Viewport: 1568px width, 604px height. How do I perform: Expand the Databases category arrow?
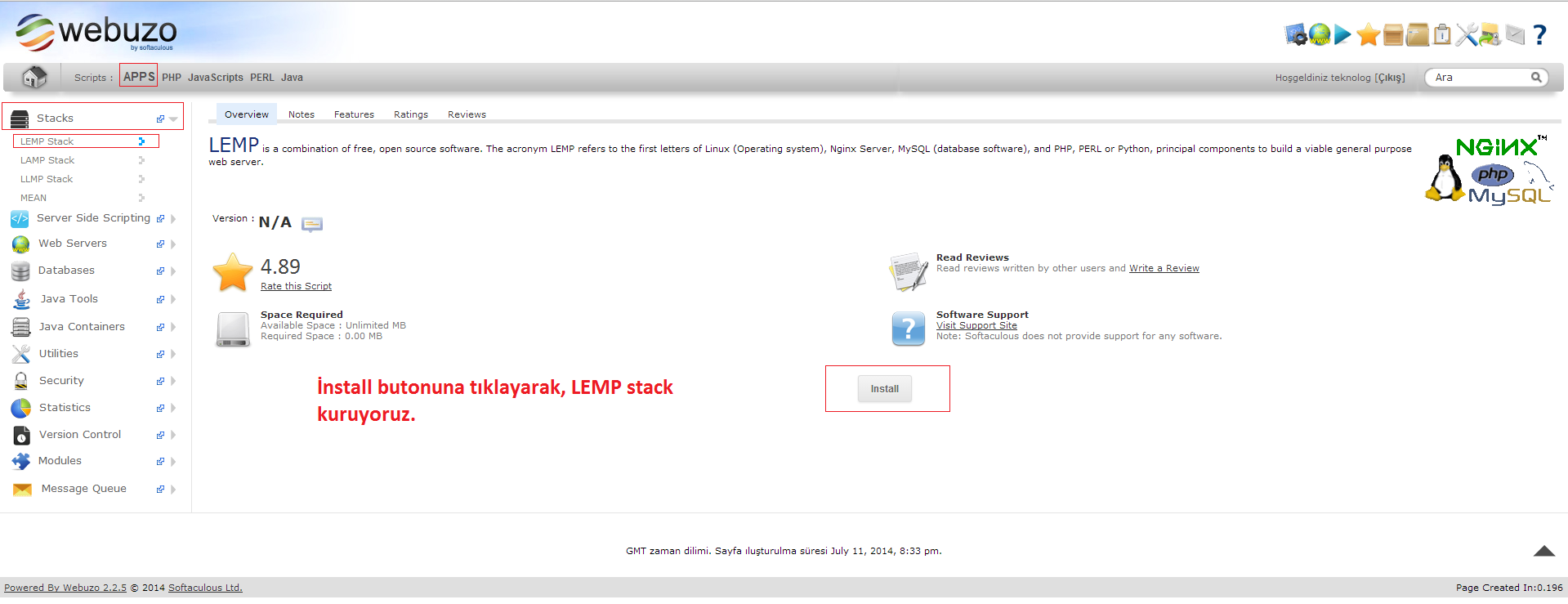click(x=173, y=271)
